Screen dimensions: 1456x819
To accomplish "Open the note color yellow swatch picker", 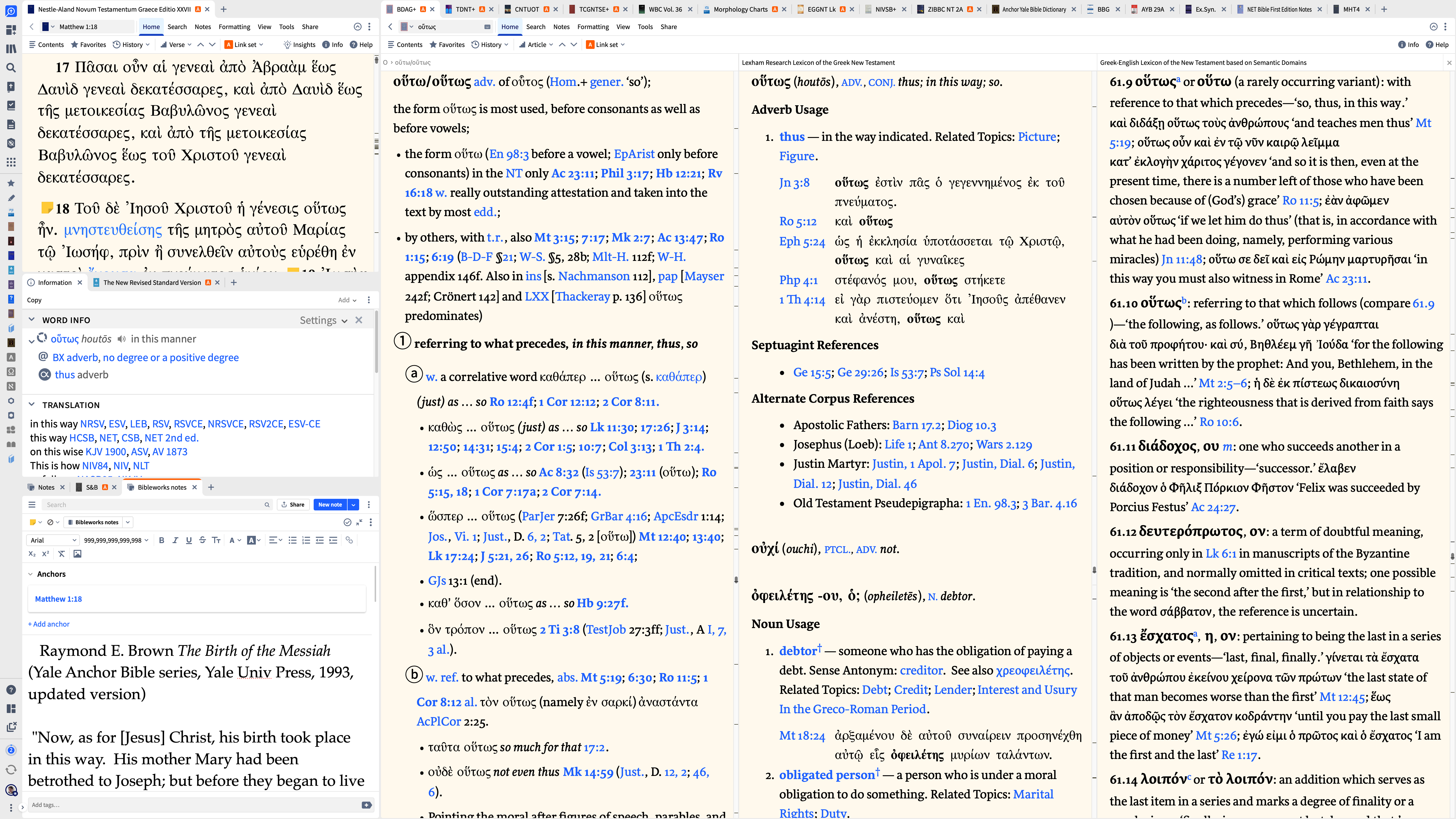I will click(36, 522).
